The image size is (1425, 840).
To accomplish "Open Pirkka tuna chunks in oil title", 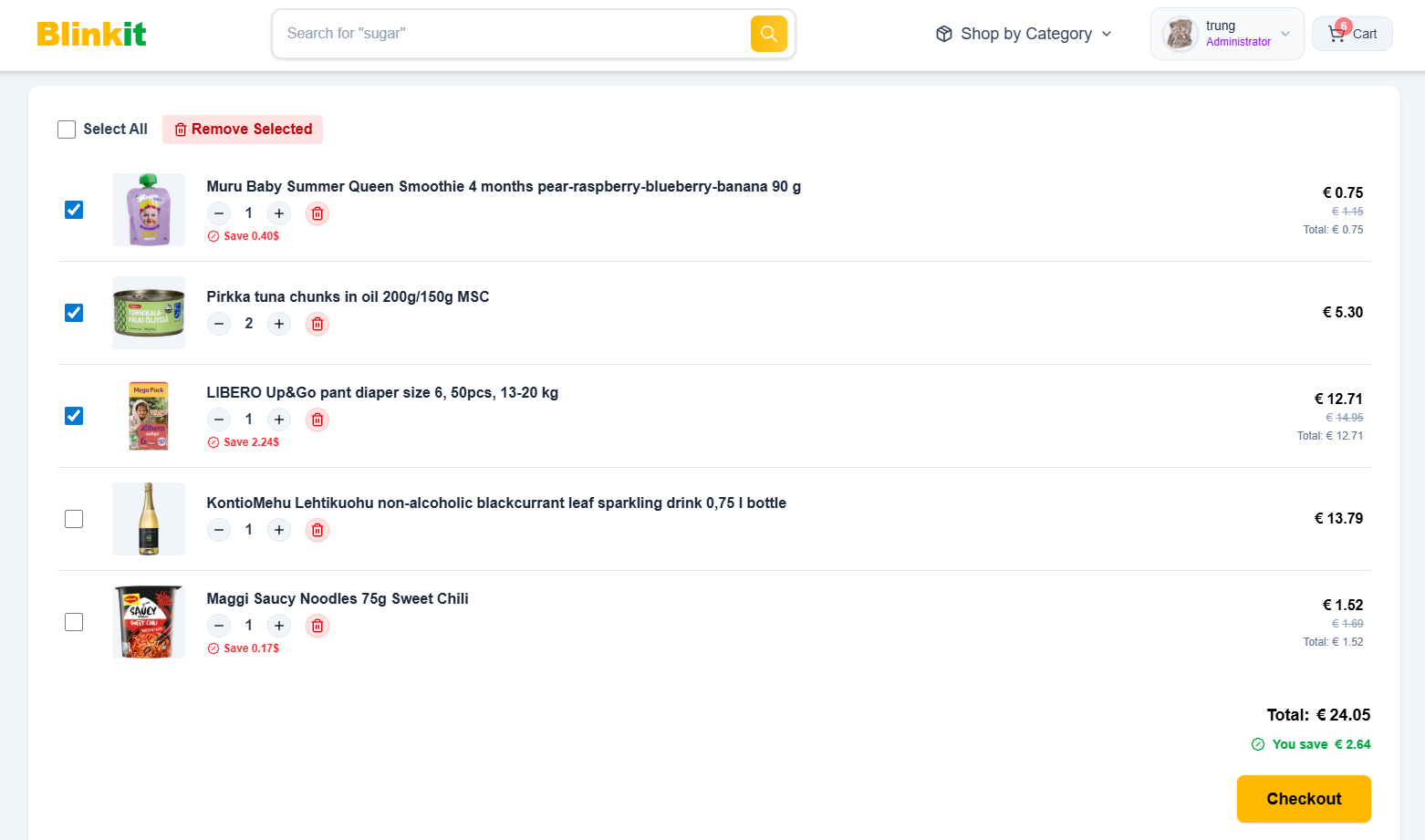I will [x=348, y=296].
